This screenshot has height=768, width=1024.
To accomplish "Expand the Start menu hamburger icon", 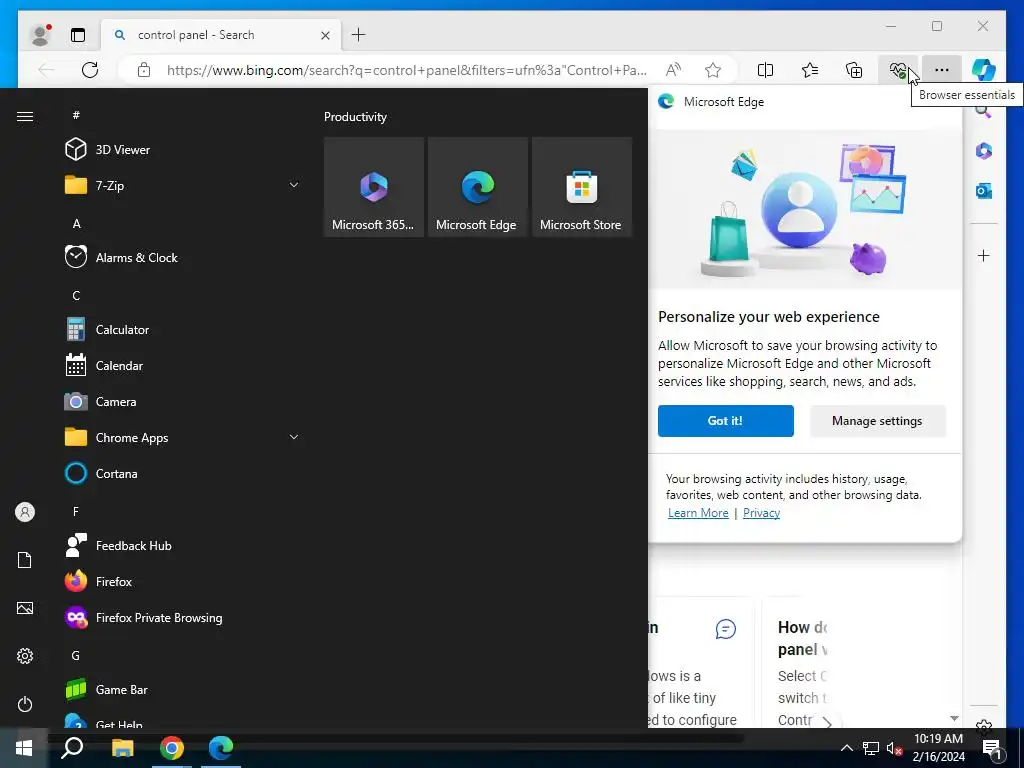I will (x=25, y=116).
